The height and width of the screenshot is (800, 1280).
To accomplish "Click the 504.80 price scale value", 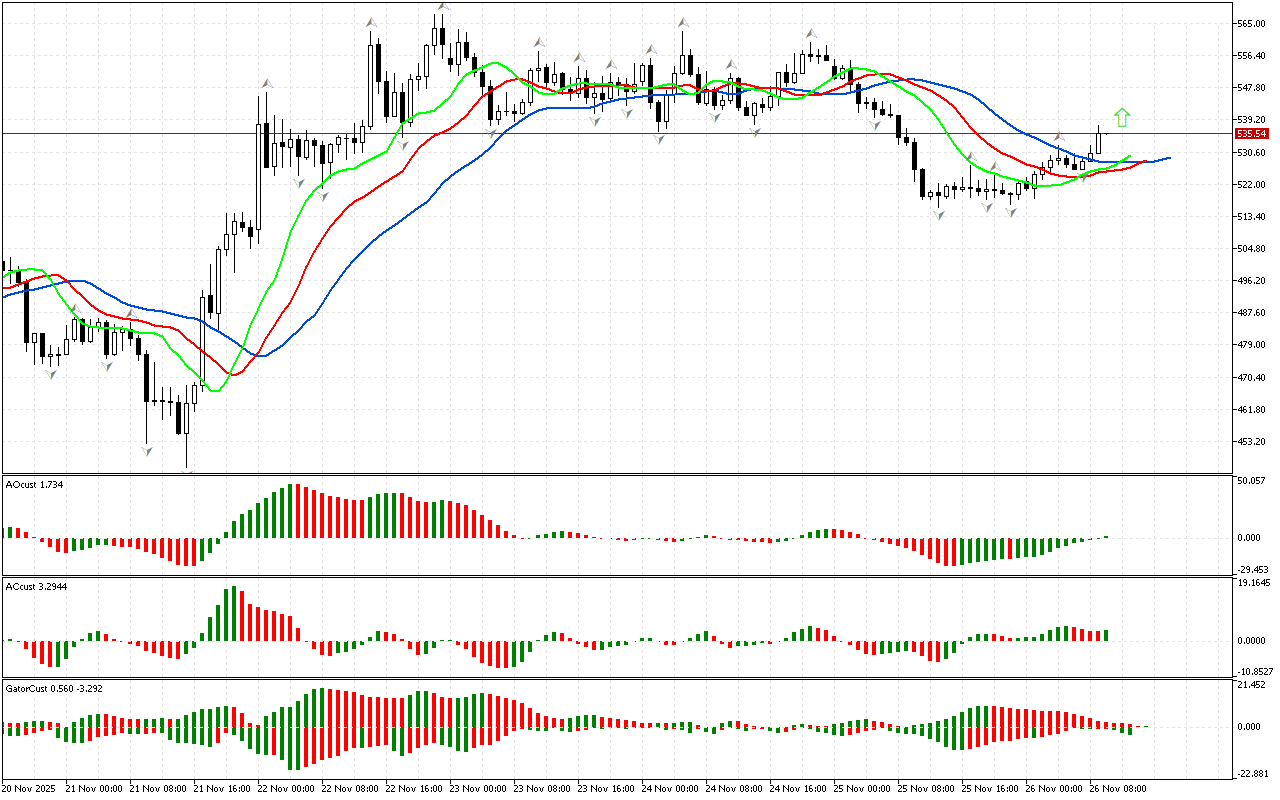I will tap(1252, 249).
